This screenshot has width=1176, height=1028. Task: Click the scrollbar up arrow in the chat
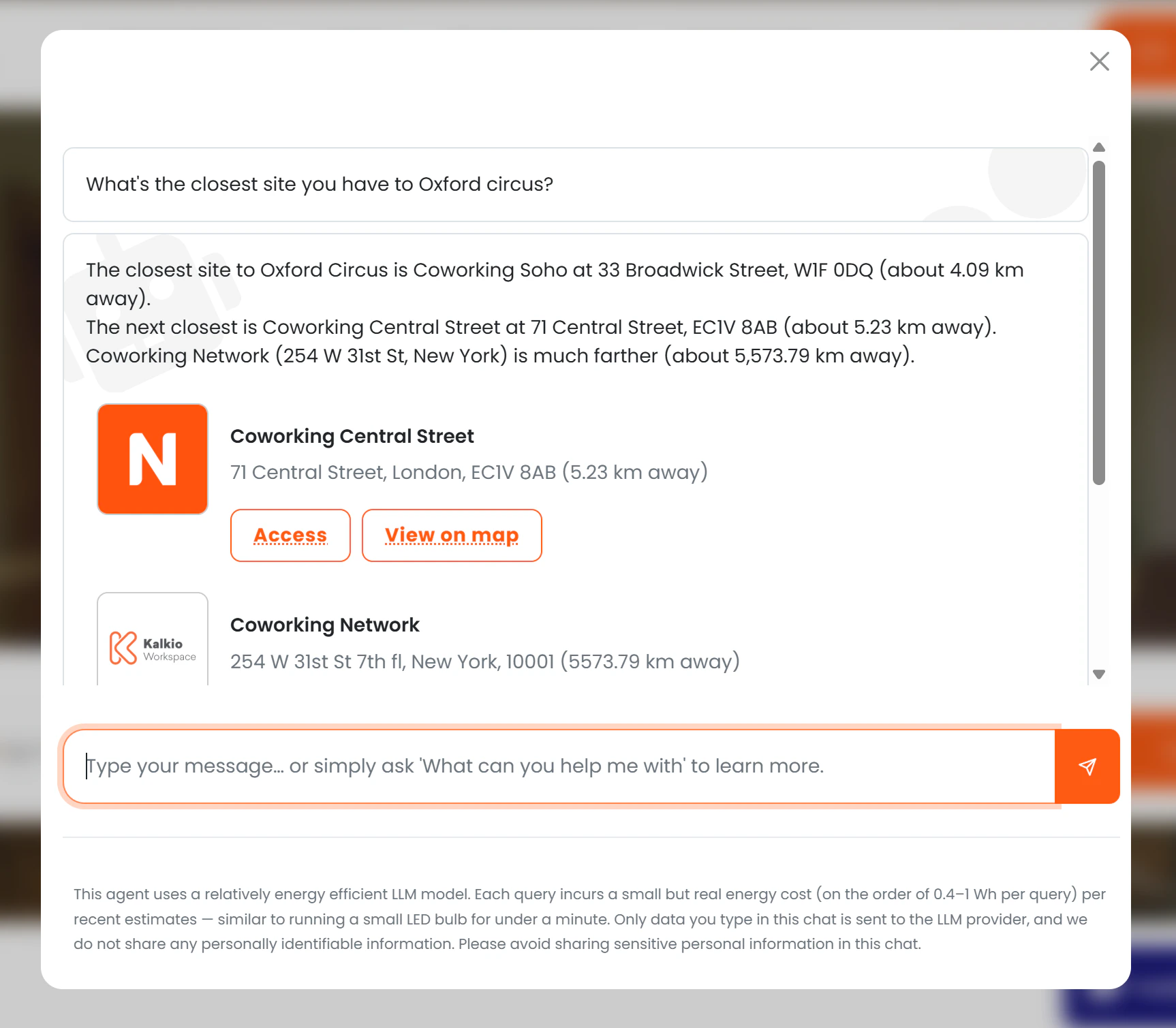1099,147
